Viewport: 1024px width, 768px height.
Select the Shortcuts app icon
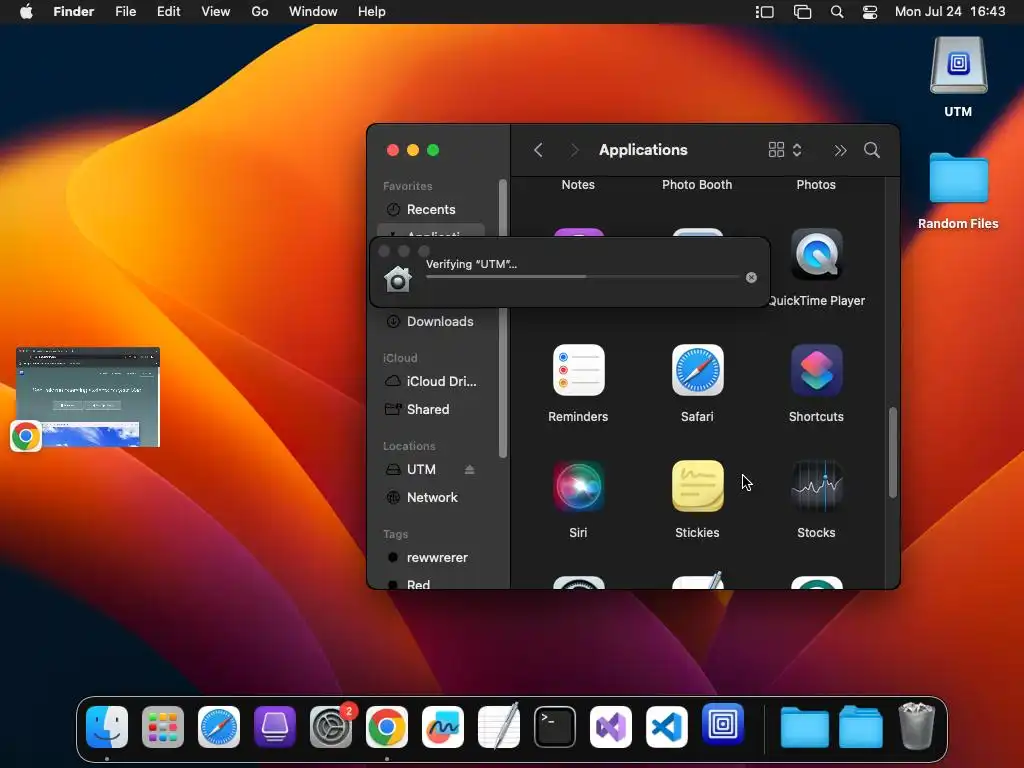click(816, 370)
